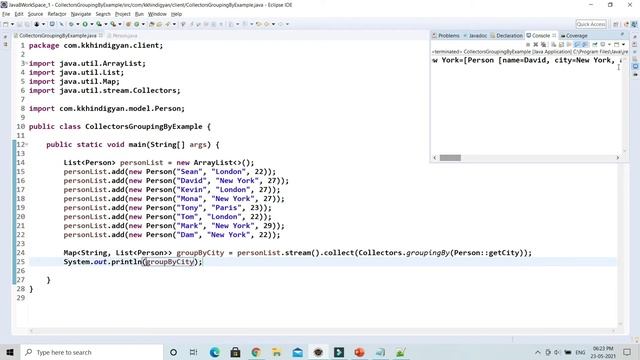
Task: Open the File menu
Action: (x=6, y=14)
